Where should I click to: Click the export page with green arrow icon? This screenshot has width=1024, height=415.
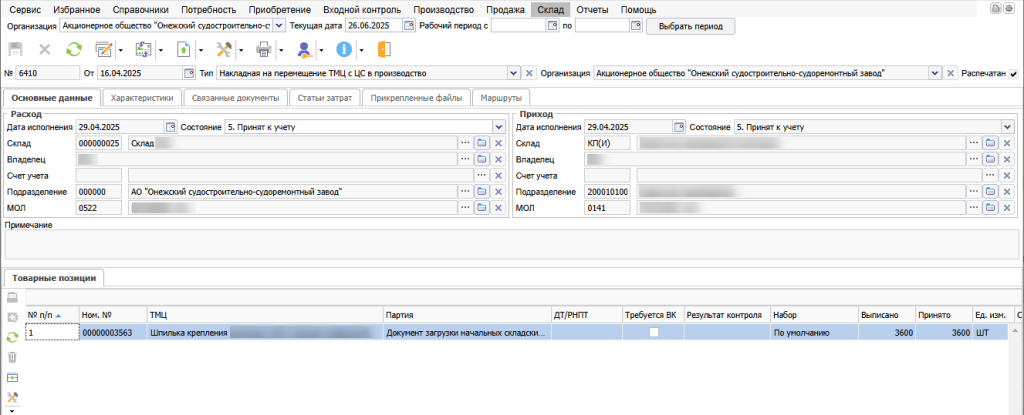[x=184, y=49]
